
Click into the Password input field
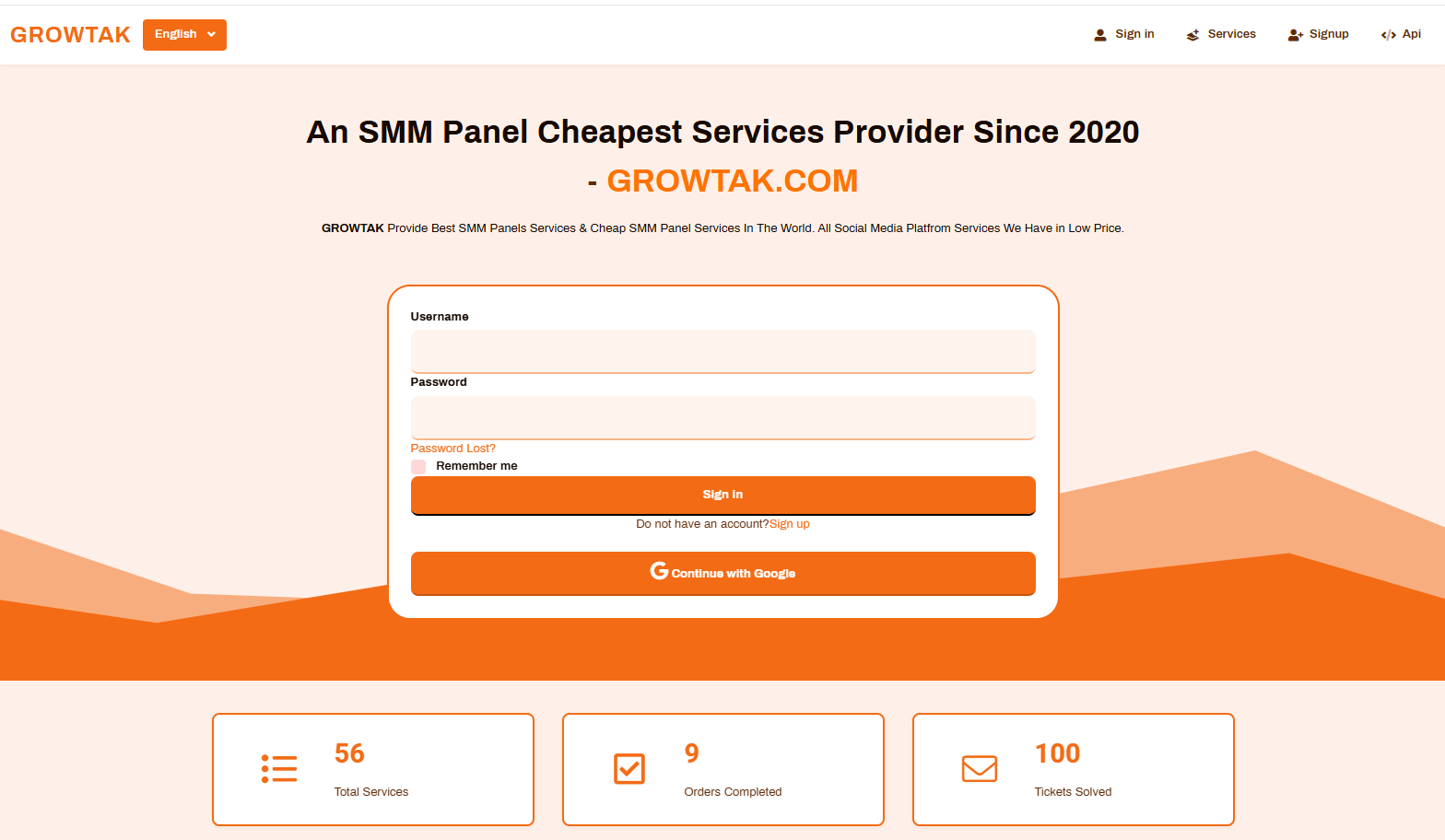[x=722, y=417]
